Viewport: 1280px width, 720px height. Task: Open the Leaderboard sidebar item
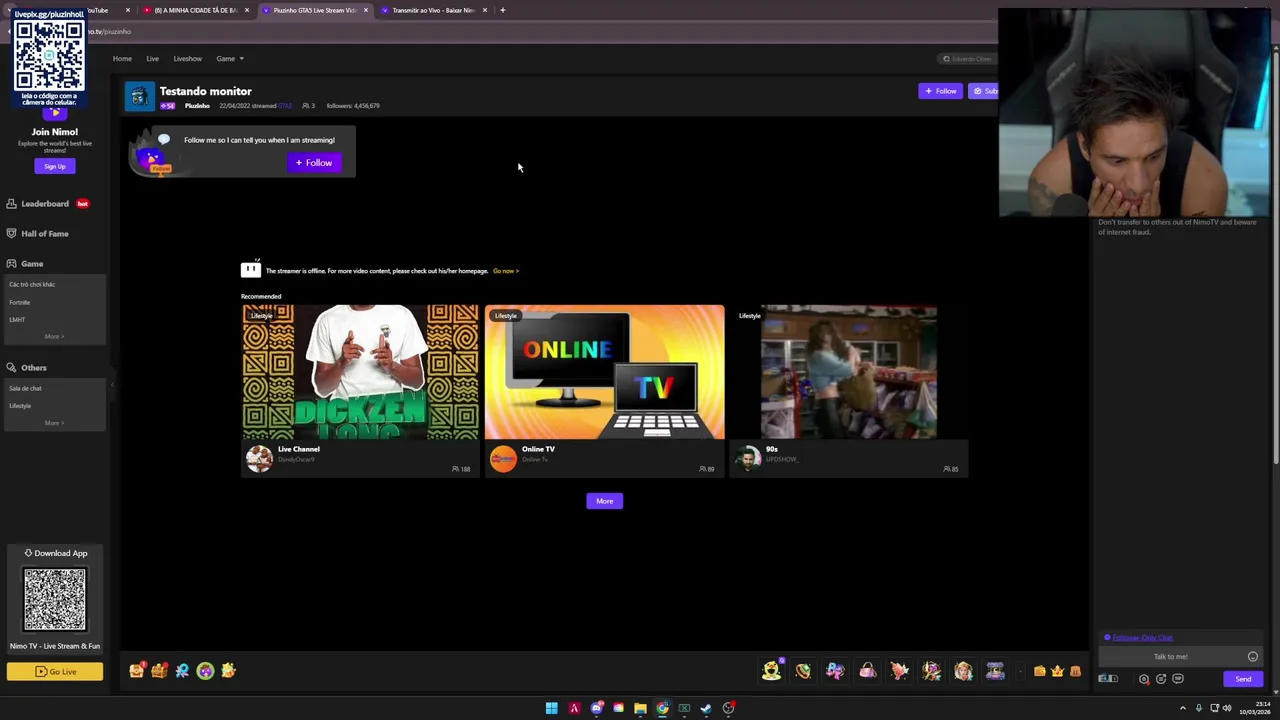pos(45,204)
